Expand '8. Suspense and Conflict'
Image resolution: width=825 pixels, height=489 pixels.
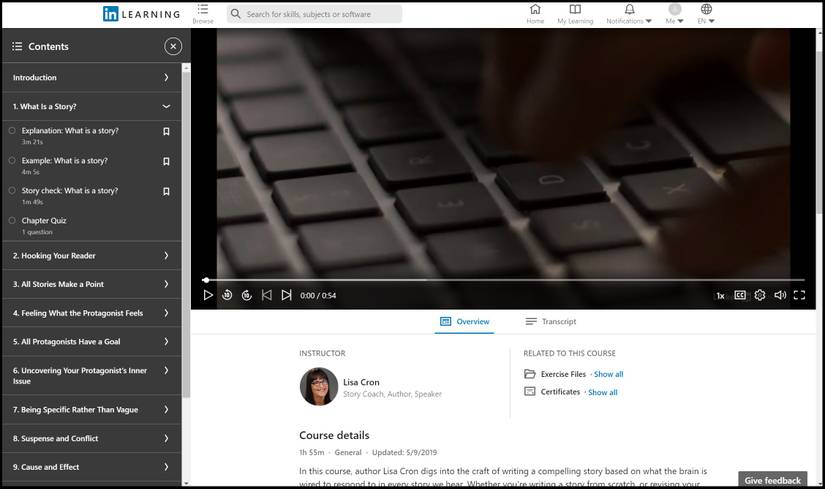(x=92, y=438)
